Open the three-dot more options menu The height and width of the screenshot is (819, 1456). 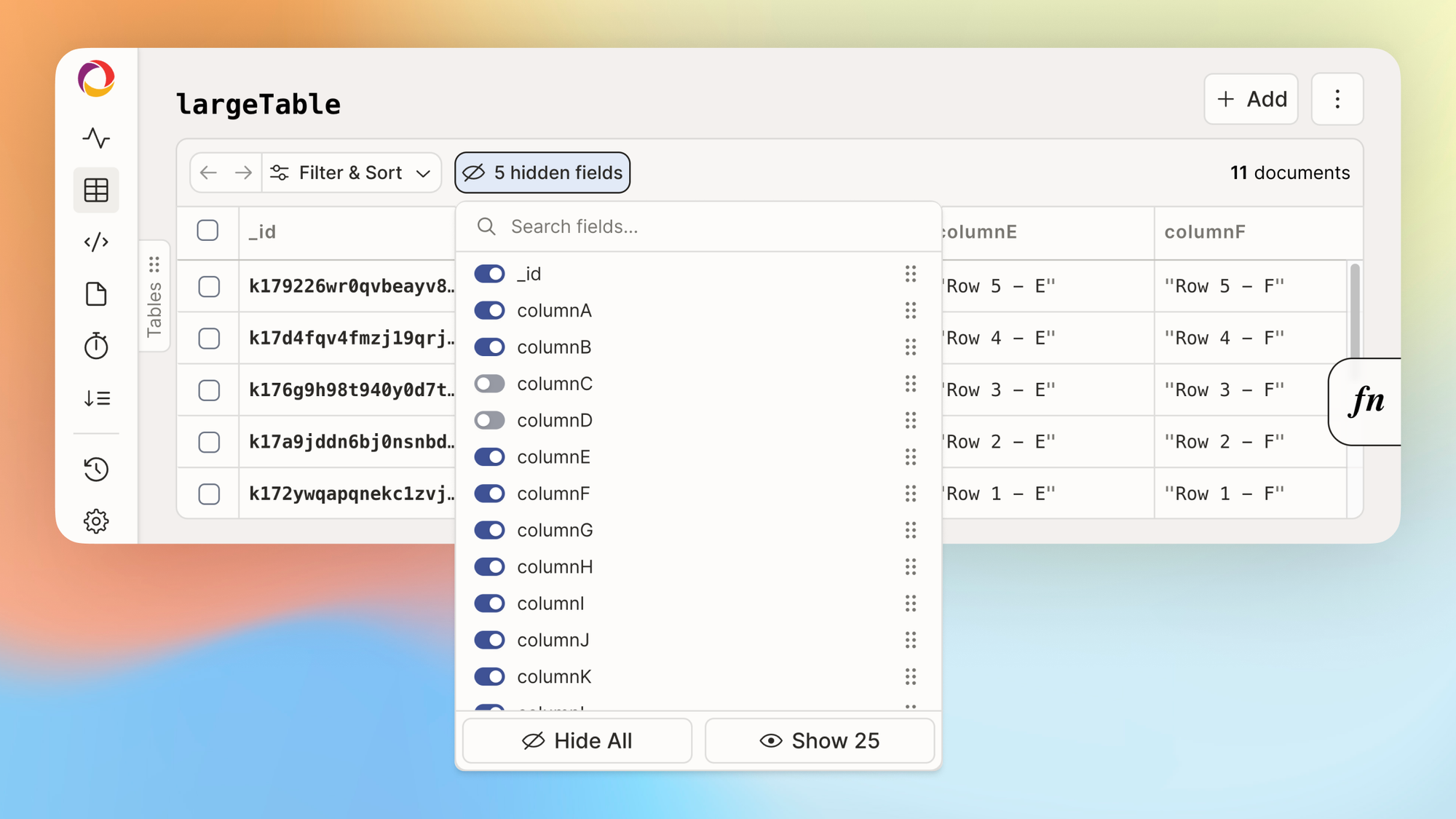point(1337,99)
